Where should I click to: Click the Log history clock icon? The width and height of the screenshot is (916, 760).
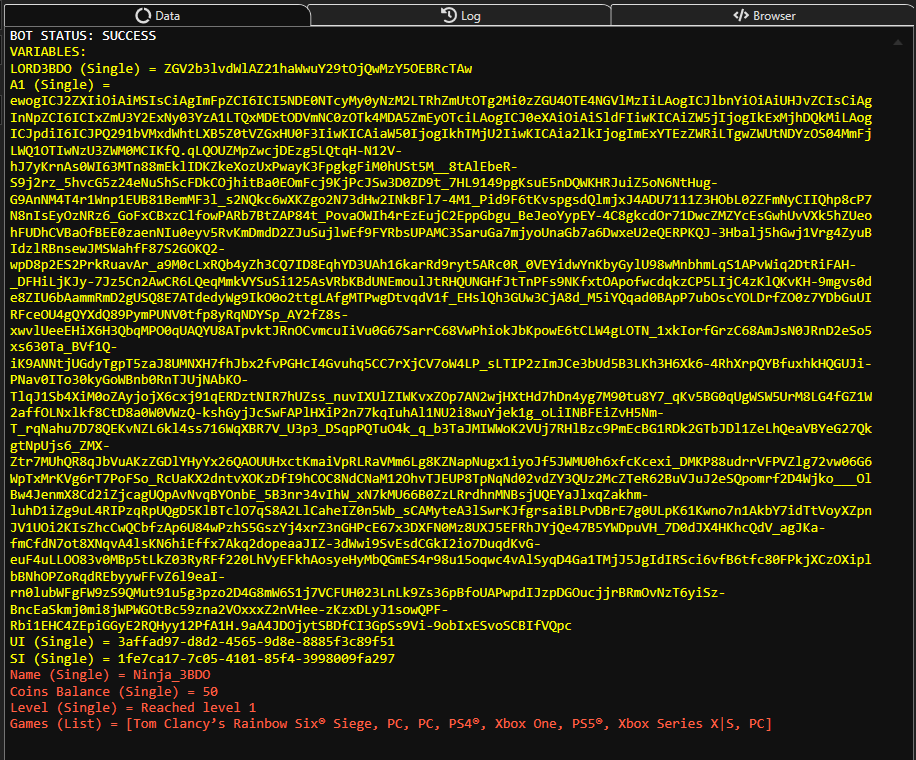449,15
